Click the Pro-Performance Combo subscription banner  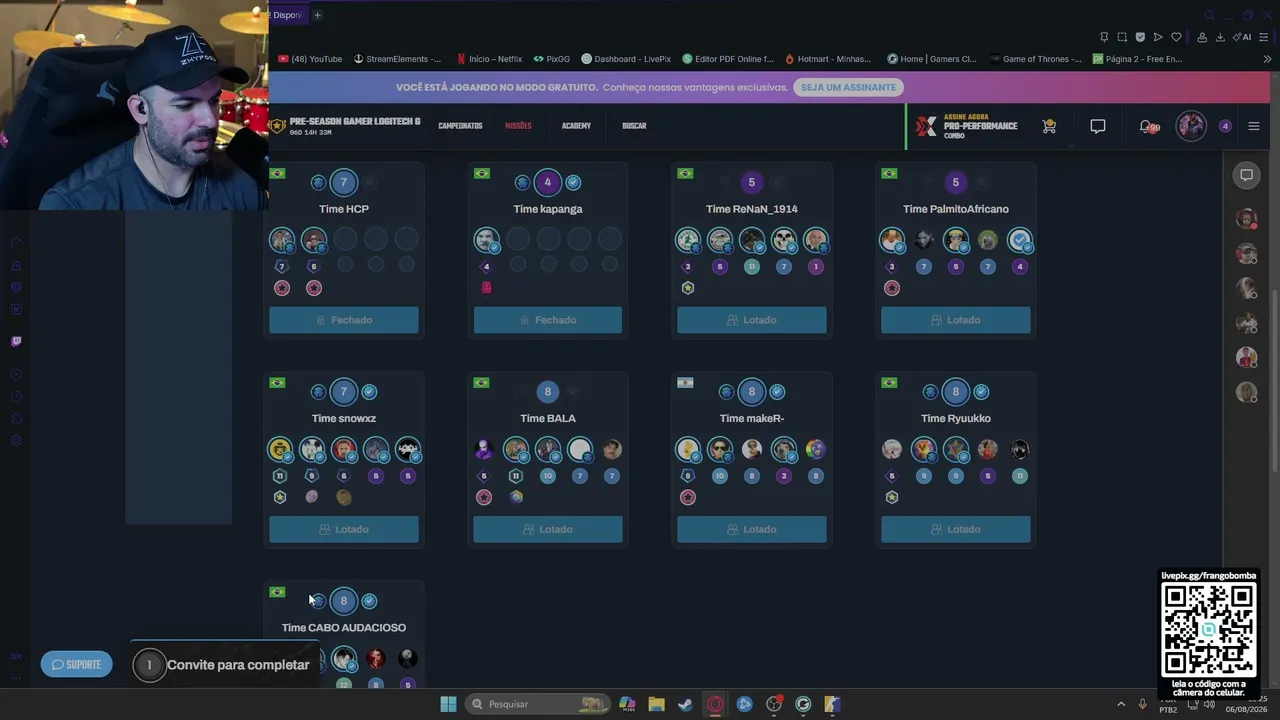(966, 126)
